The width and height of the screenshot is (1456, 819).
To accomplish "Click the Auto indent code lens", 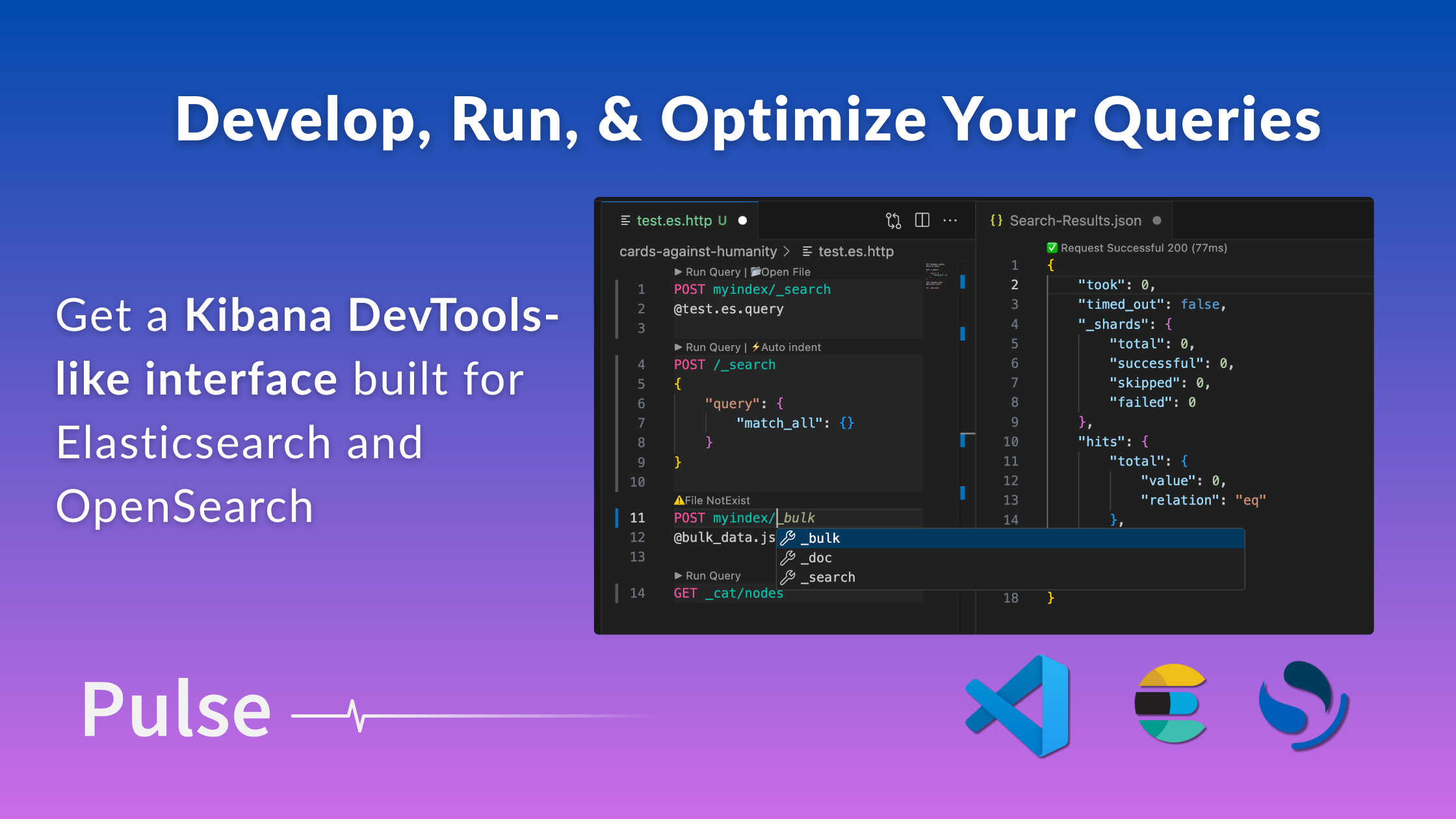I will pyautogui.click(x=790, y=347).
